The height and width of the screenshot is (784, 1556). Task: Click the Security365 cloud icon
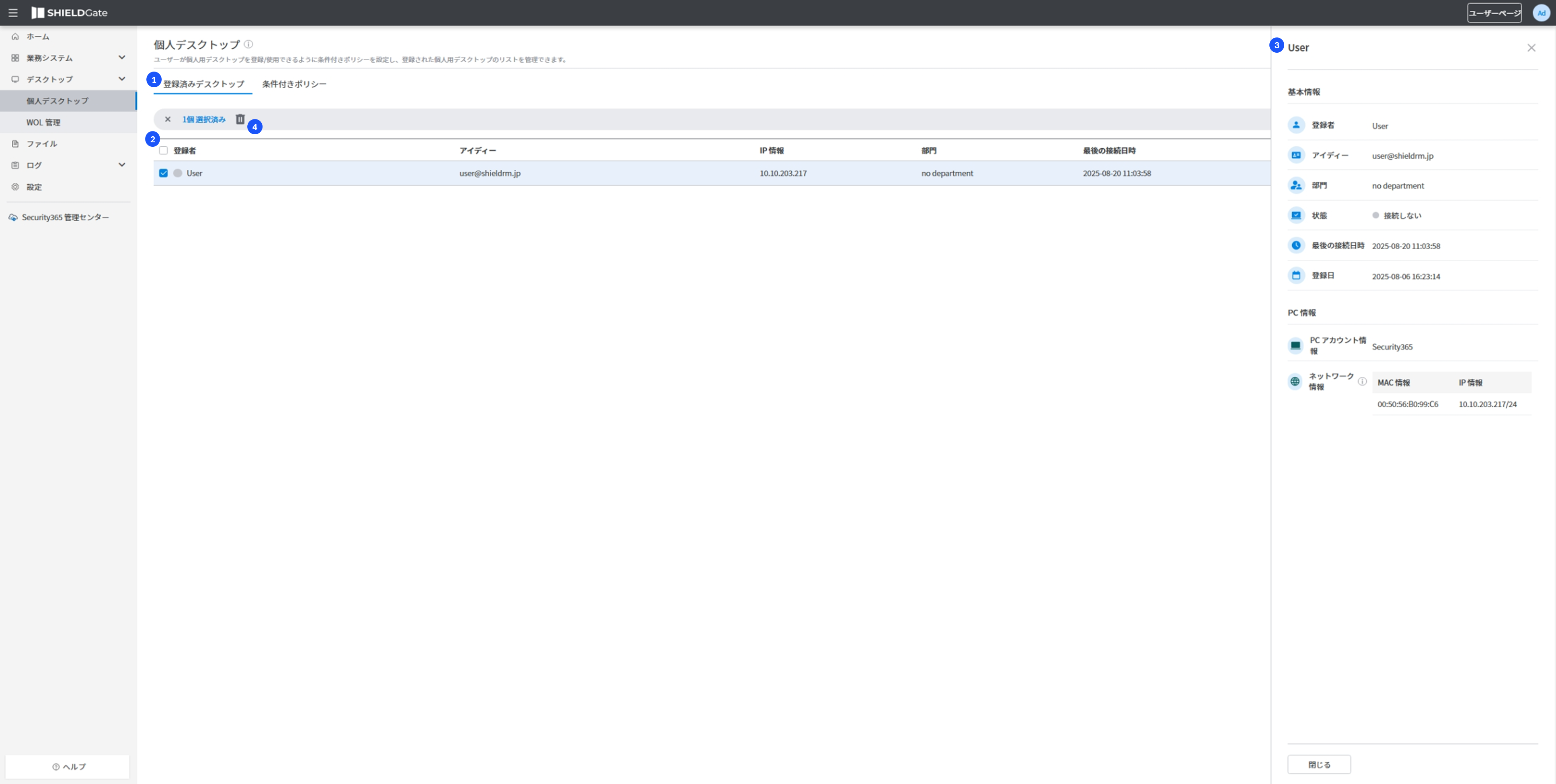pos(13,218)
